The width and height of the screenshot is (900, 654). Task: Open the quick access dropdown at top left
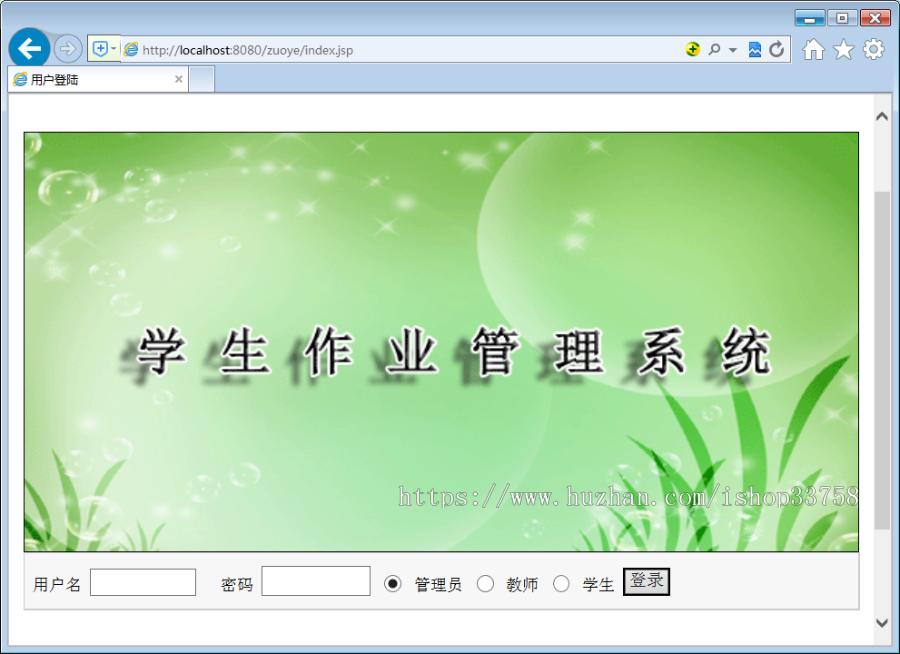(113, 48)
